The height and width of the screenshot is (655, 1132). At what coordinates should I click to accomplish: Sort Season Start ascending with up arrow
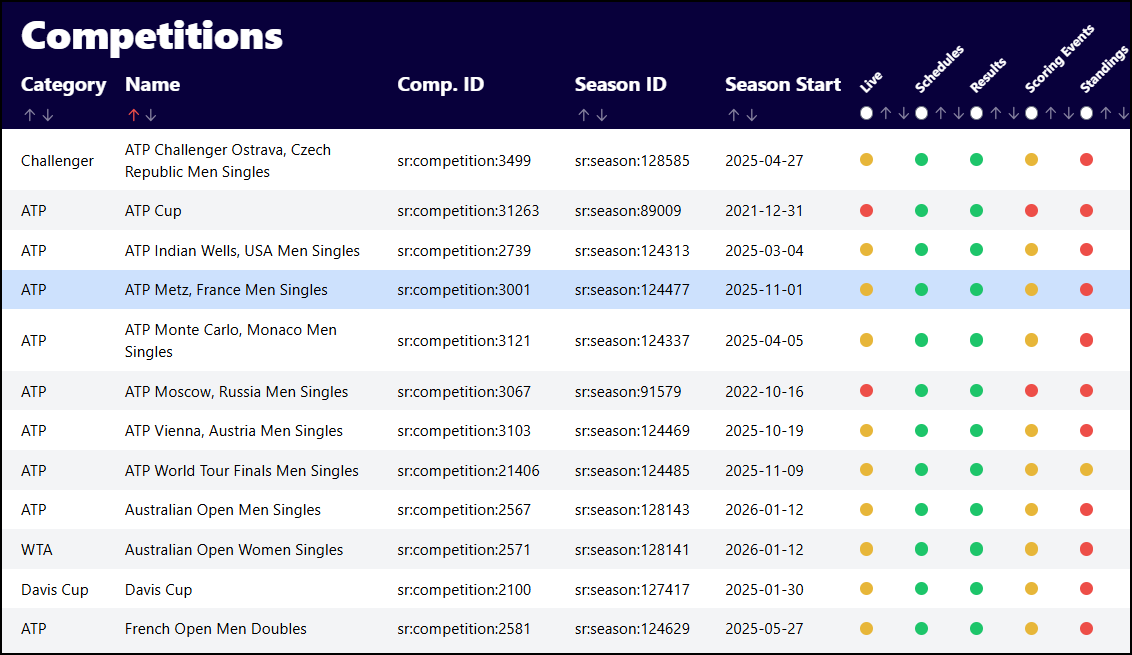pos(733,115)
